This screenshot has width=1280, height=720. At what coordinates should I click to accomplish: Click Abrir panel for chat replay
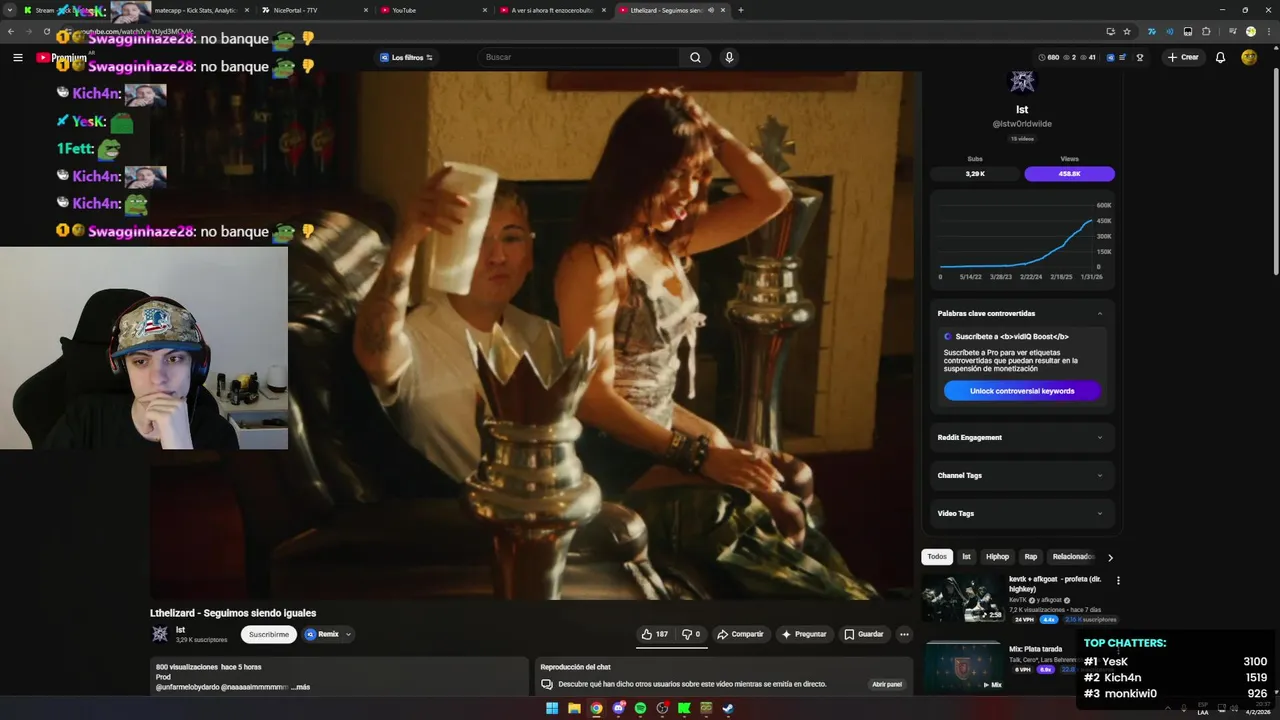tap(887, 684)
